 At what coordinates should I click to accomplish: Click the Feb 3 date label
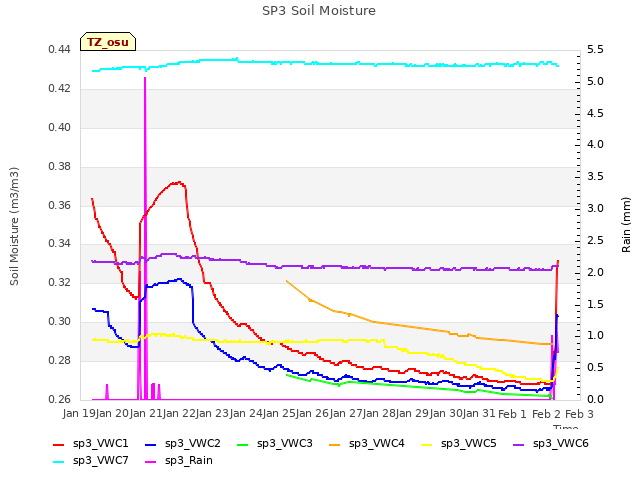click(579, 414)
